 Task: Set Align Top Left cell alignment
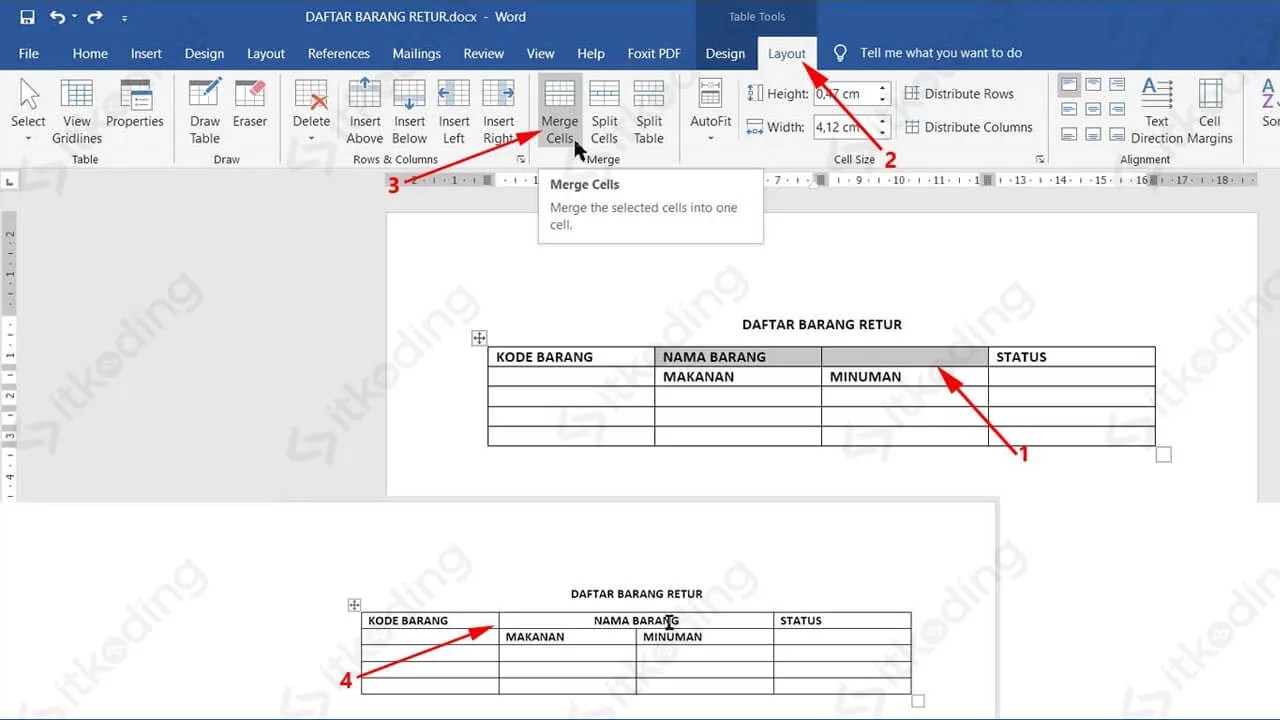pos(1069,85)
